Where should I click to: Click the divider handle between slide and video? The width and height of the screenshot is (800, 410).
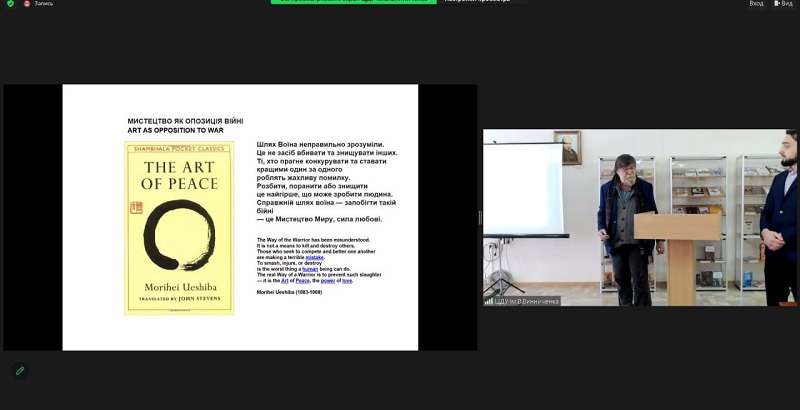[480, 218]
